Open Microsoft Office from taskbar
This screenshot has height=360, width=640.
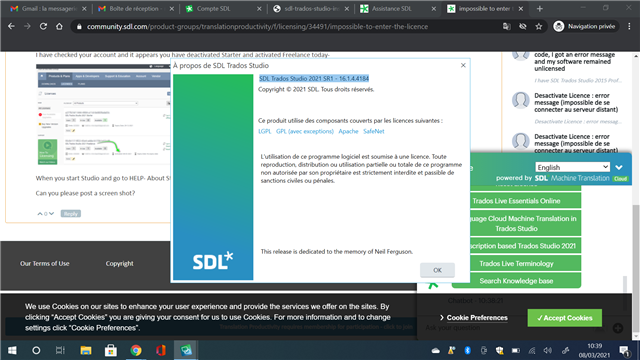coord(161,350)
